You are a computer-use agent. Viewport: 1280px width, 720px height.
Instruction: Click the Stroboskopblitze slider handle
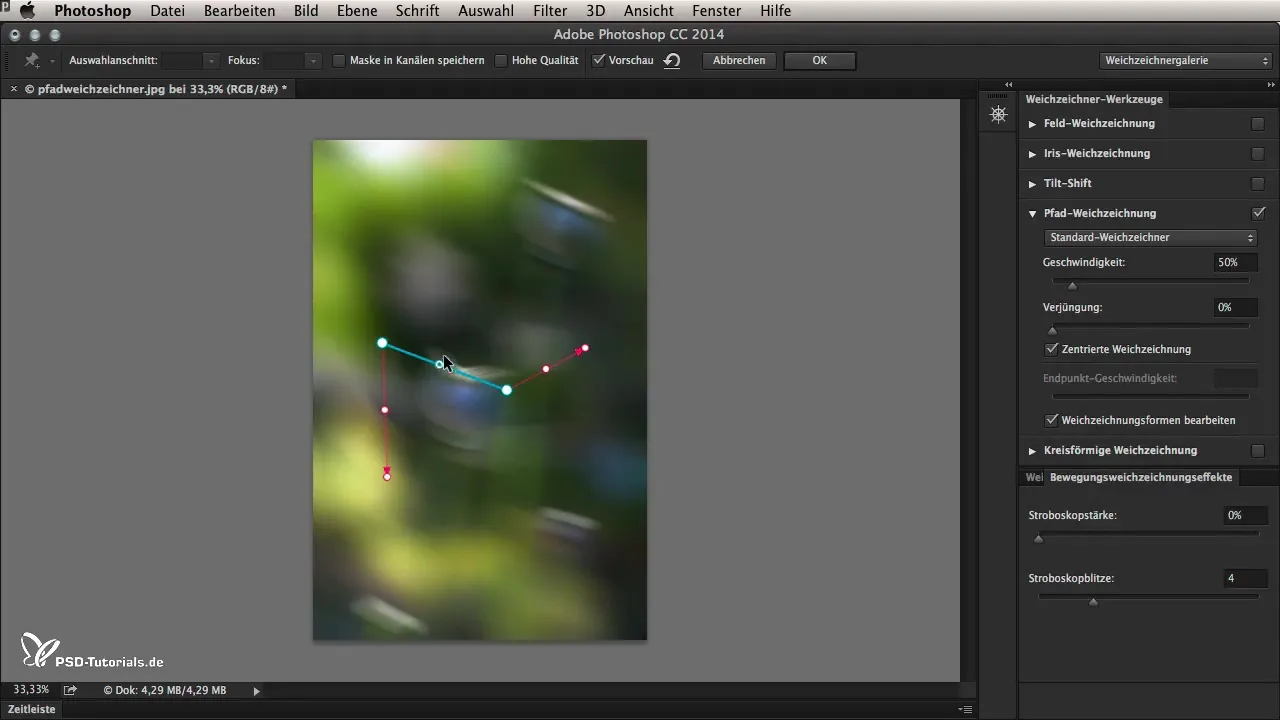pos(1093,601)
